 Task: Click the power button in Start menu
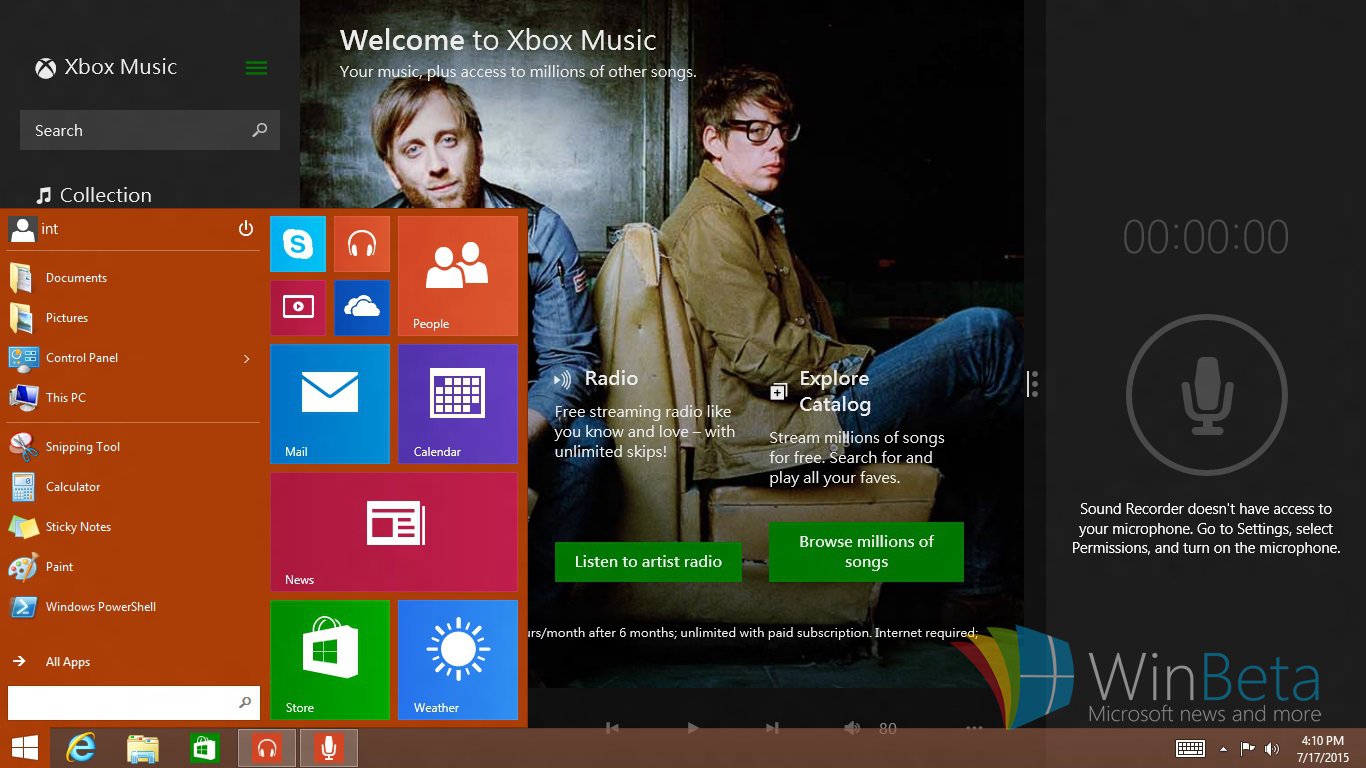[x=246, y=229]
